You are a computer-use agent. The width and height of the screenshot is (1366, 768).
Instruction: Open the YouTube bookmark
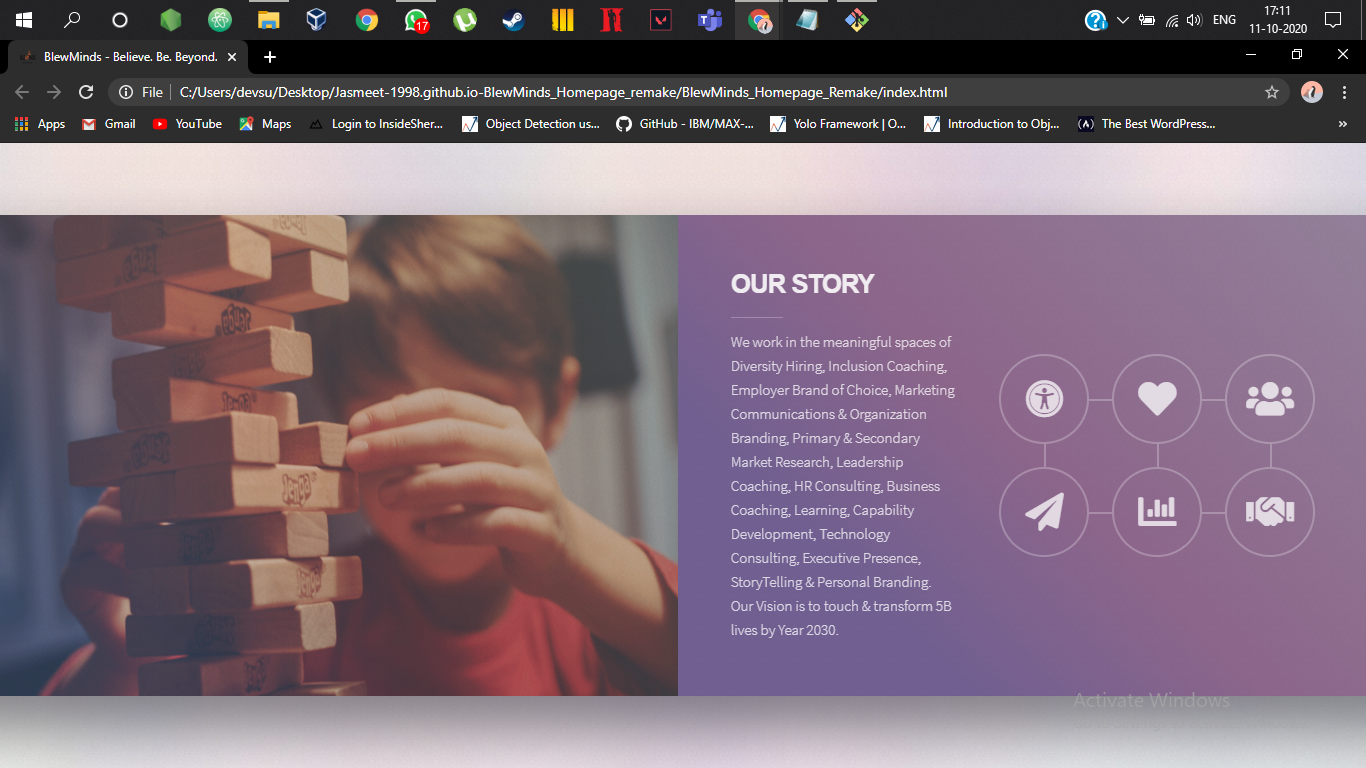coord(187,124)
